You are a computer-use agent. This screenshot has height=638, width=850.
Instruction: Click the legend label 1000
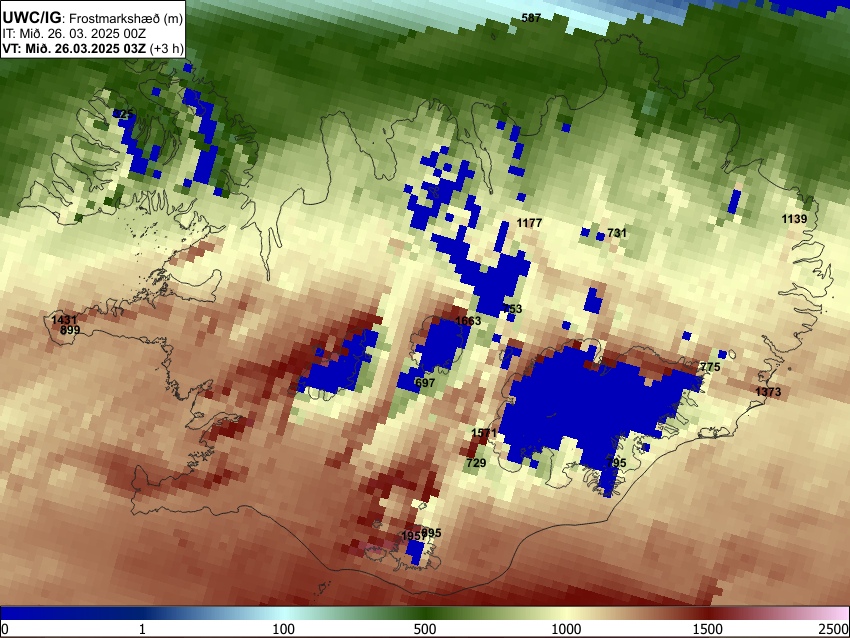coord(566,629)
